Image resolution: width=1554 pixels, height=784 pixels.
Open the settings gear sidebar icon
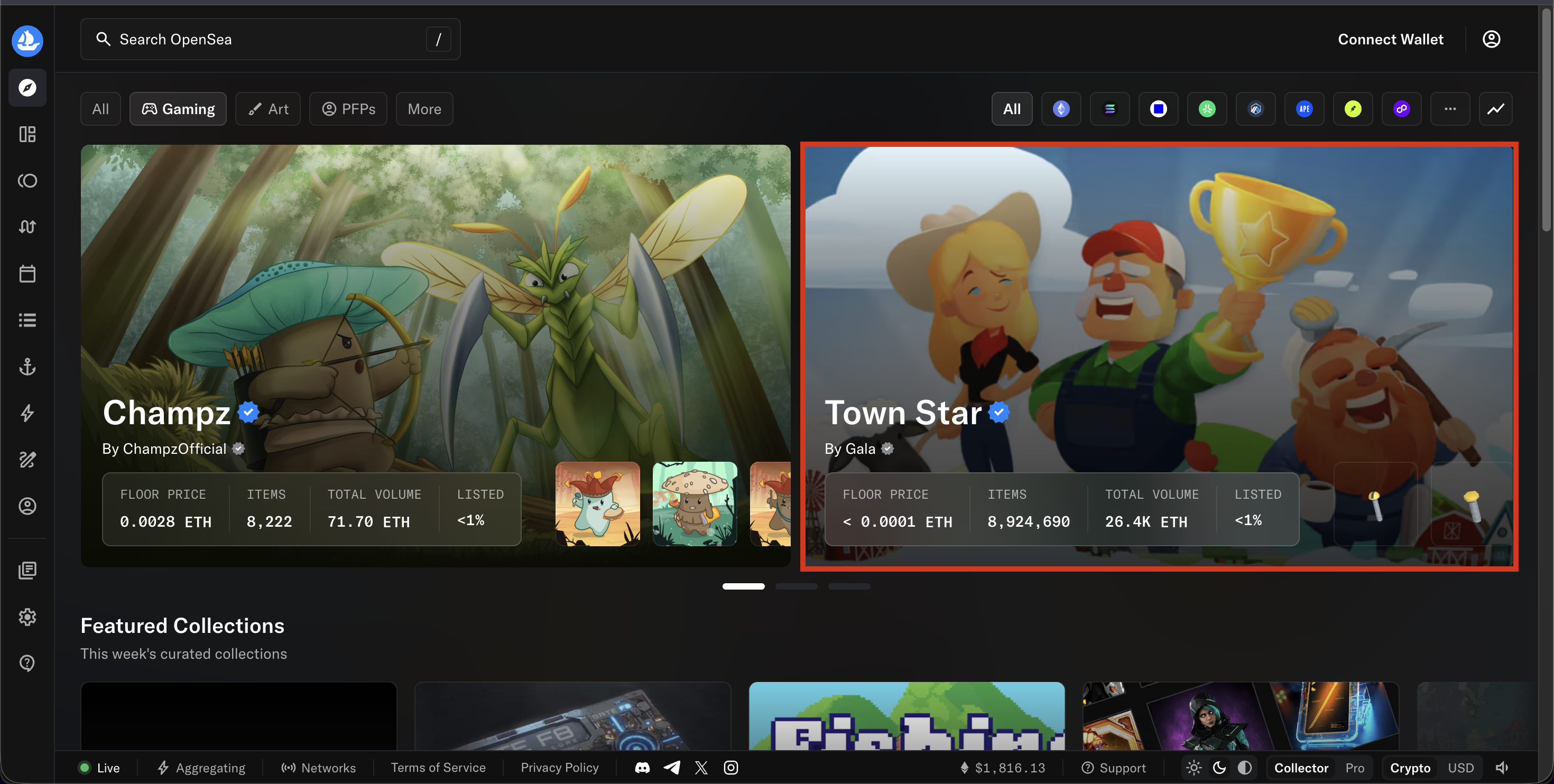[27, 617]
